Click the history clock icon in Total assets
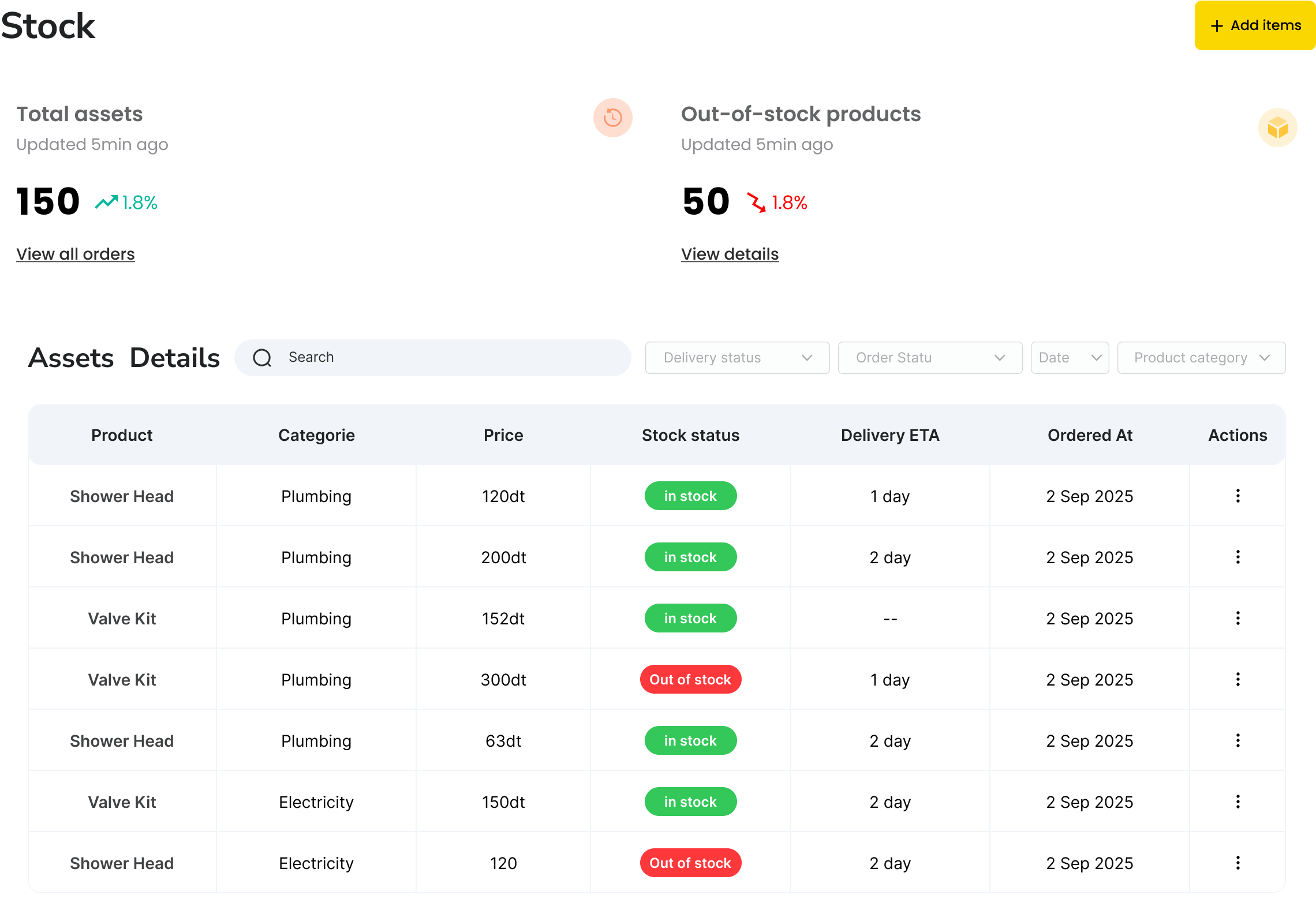 [x=612, y=118]
